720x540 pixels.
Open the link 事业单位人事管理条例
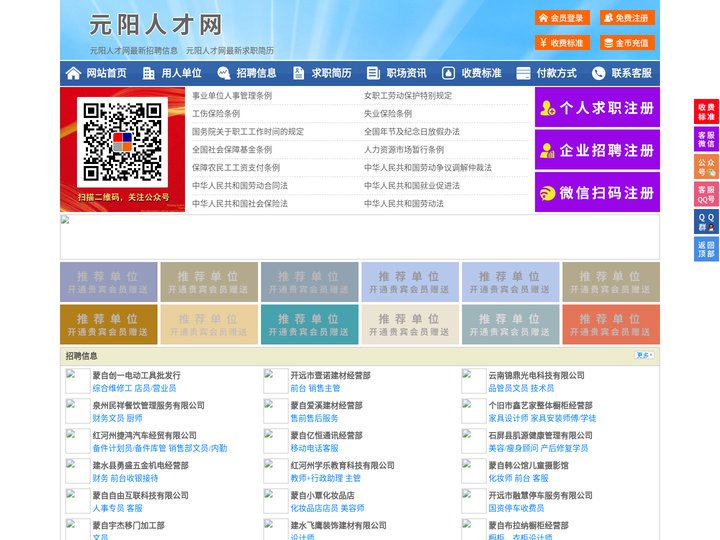tap(232, 96)
